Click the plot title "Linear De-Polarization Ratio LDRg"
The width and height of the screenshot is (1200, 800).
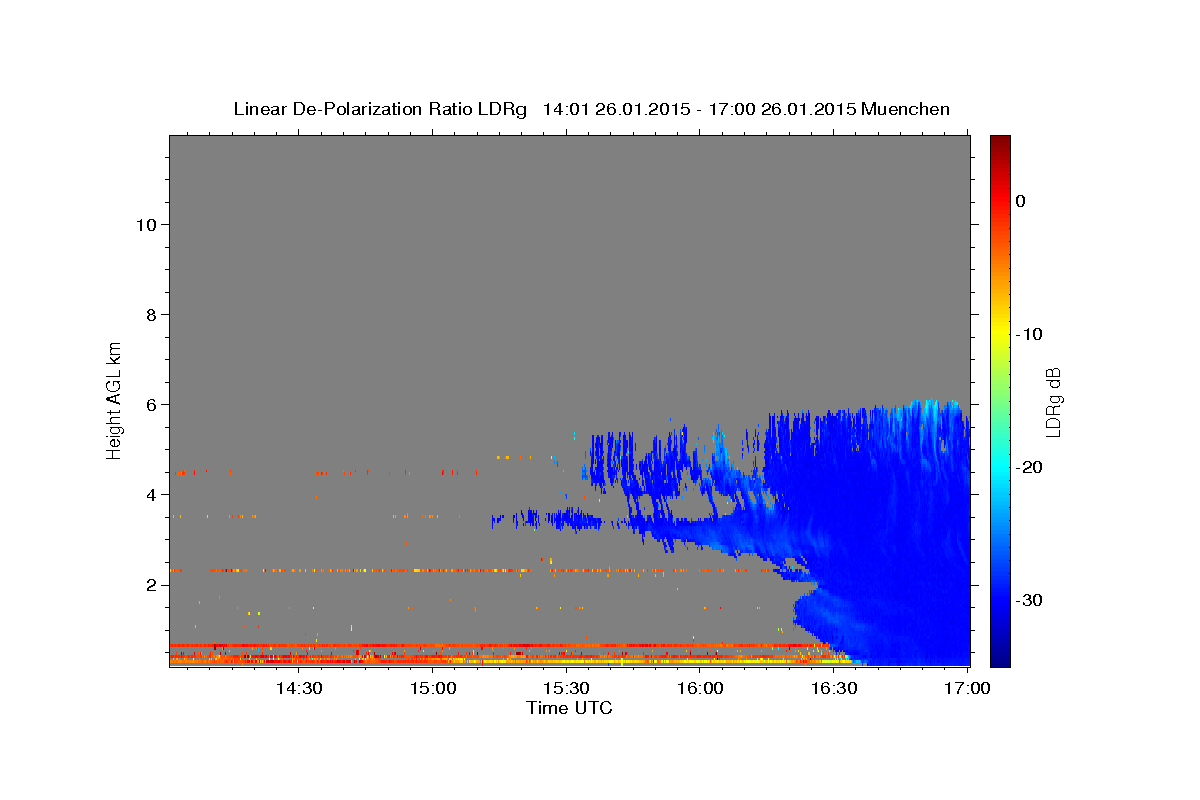380,109
